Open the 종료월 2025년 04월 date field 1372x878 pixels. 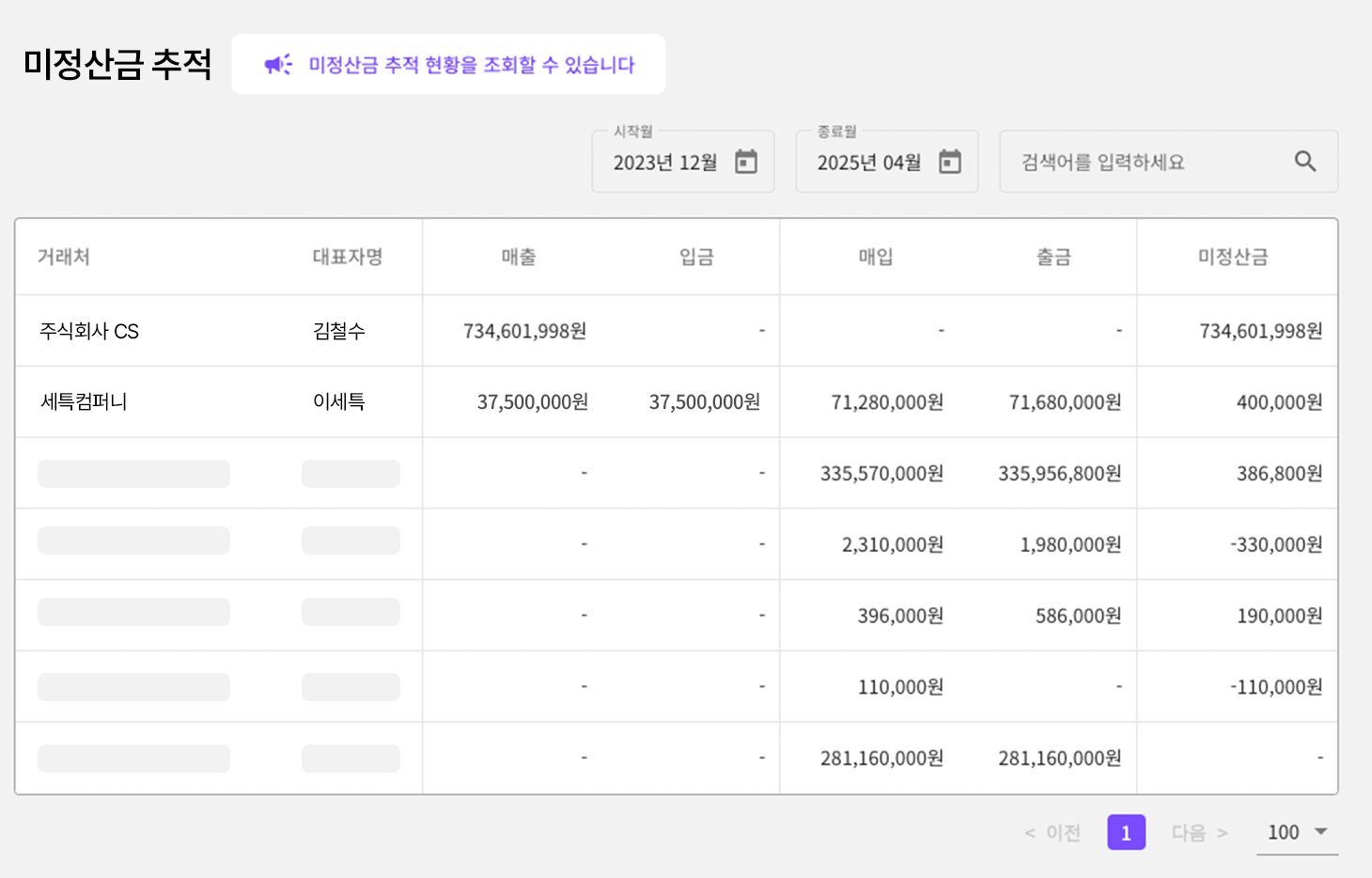click(869, 163)
